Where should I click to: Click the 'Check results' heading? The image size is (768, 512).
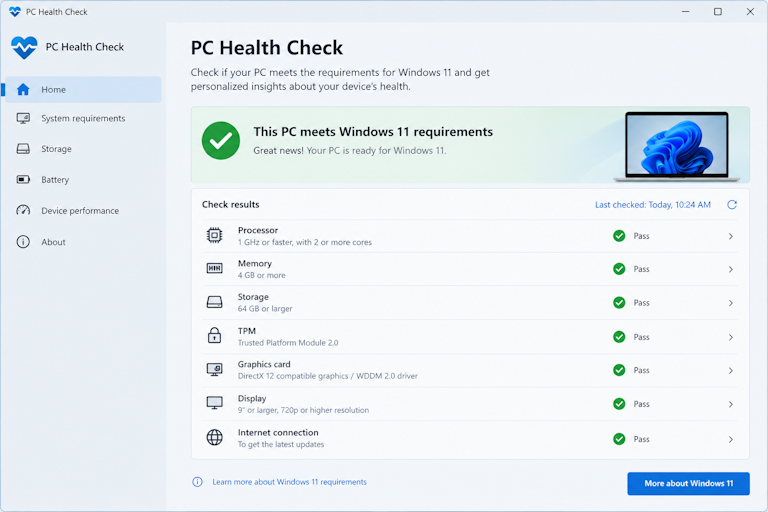(x=231, y=204)
